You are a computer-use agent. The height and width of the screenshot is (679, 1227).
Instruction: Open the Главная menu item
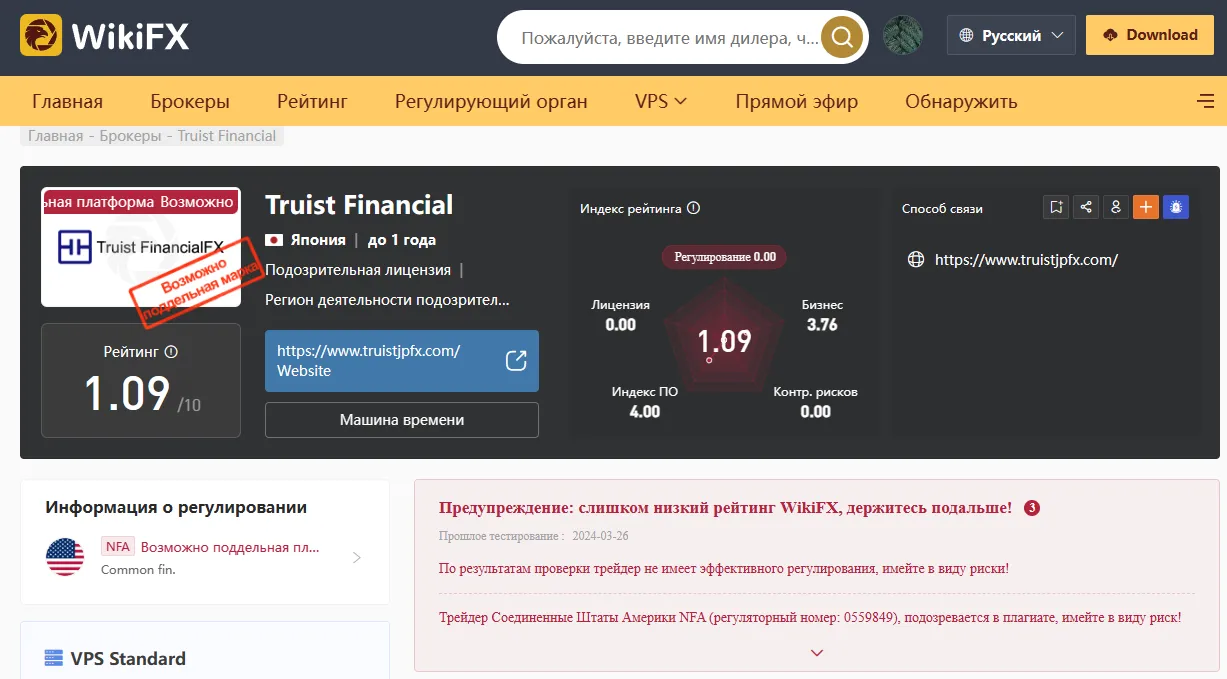[67, 101]
